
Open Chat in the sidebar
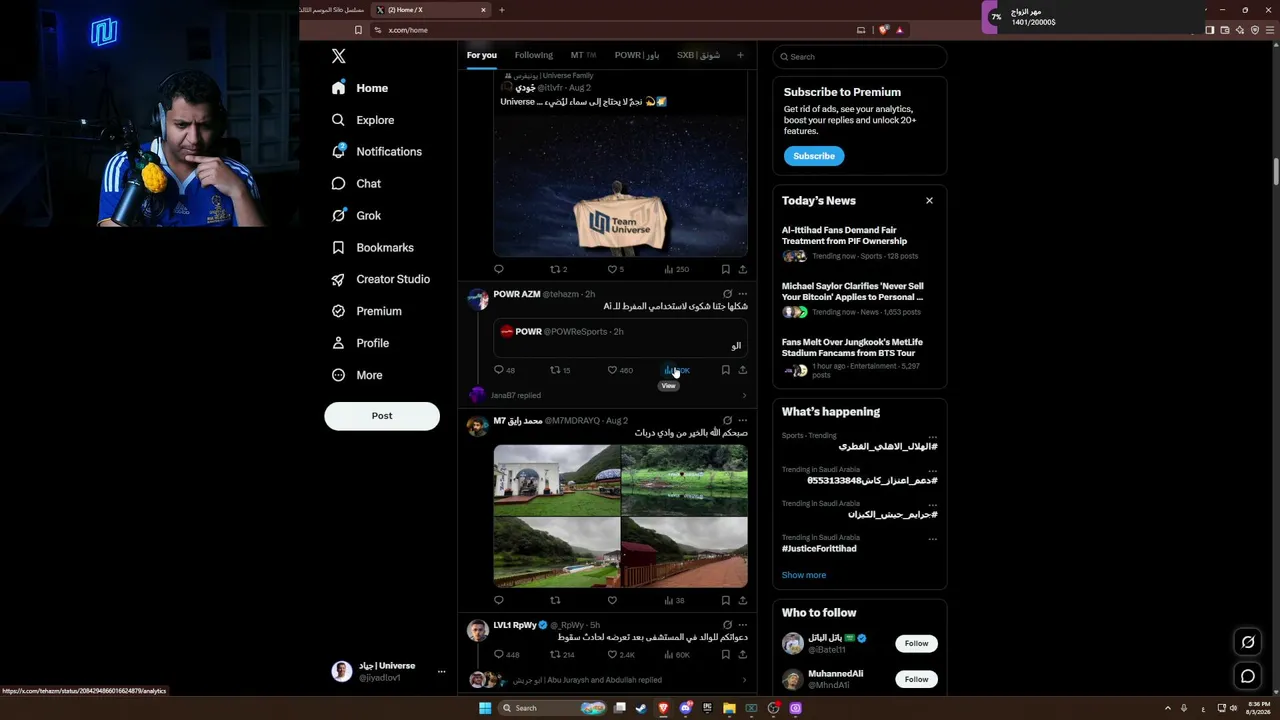(357, 184)
